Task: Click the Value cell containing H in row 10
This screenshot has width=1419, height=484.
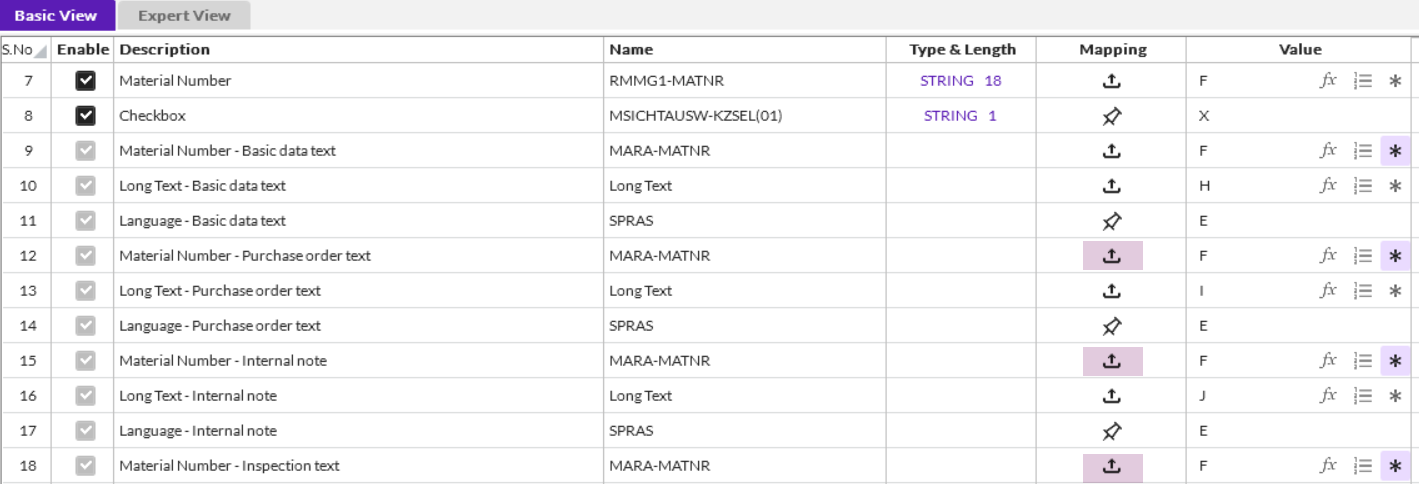Action: click(x=1204, y=186)
